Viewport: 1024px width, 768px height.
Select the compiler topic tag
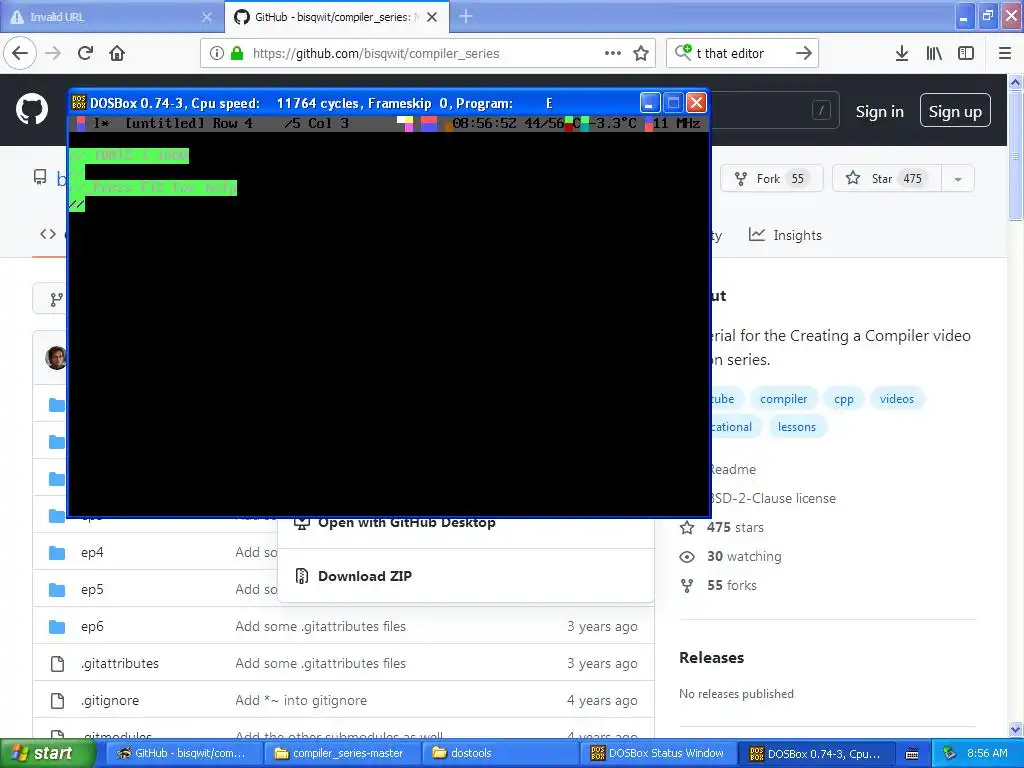click(x=783, y=398)
